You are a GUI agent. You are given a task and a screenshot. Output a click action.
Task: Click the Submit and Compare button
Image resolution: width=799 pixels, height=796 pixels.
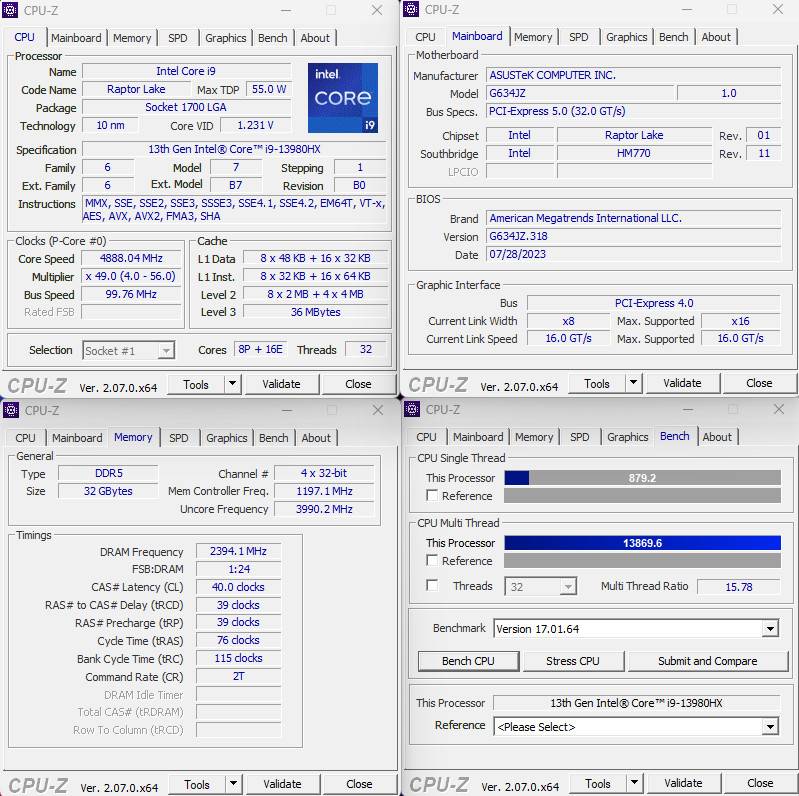click(707, 661)
